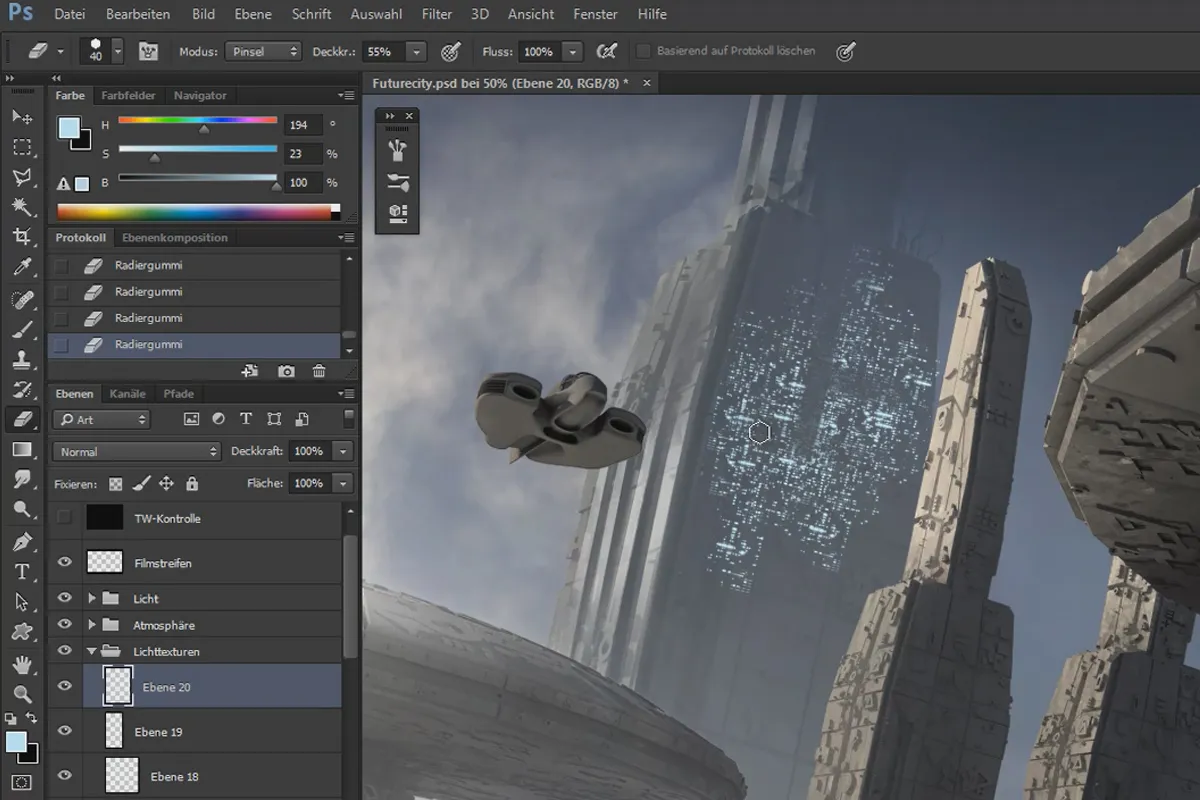Switch to the Ebenenkomposition tab
Viewport: 1200px width, 800px height.
point(174,237)
